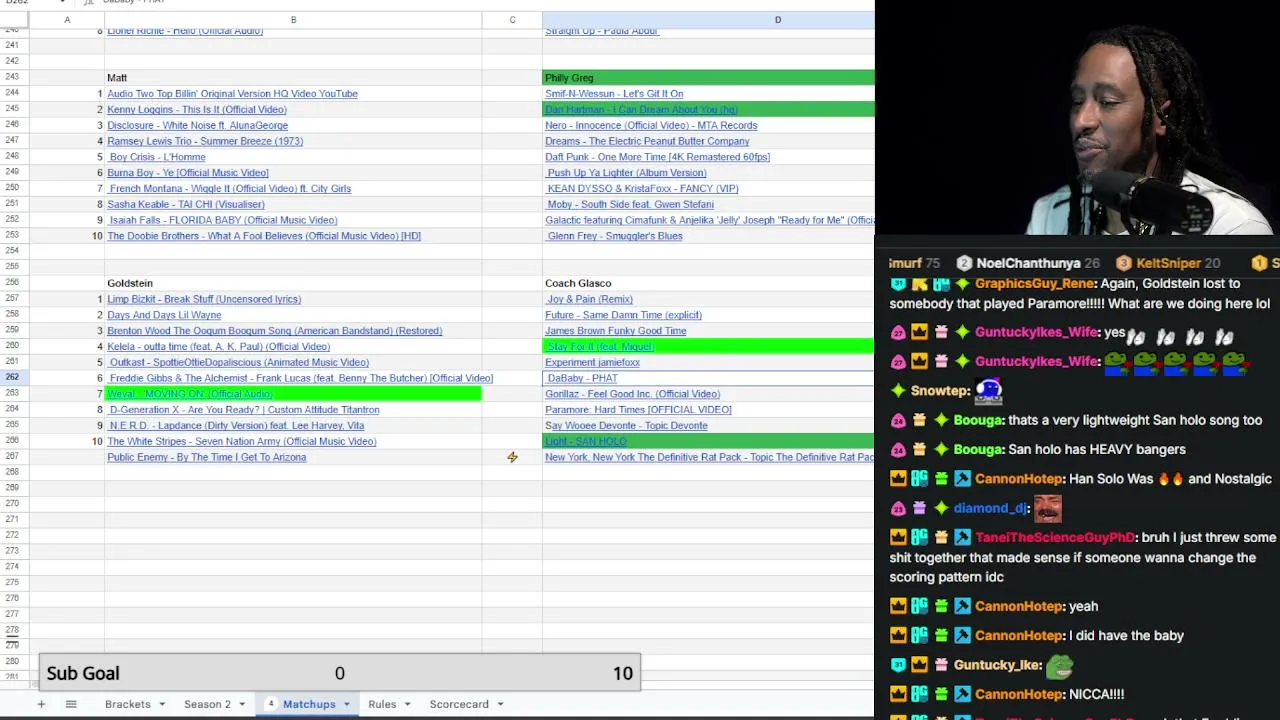Image resolution: width=1280 pixels, height=720 pixels.
Task: Open GraphicsGuy_Rene's chat username
Action: click(x=1034, y=284)
